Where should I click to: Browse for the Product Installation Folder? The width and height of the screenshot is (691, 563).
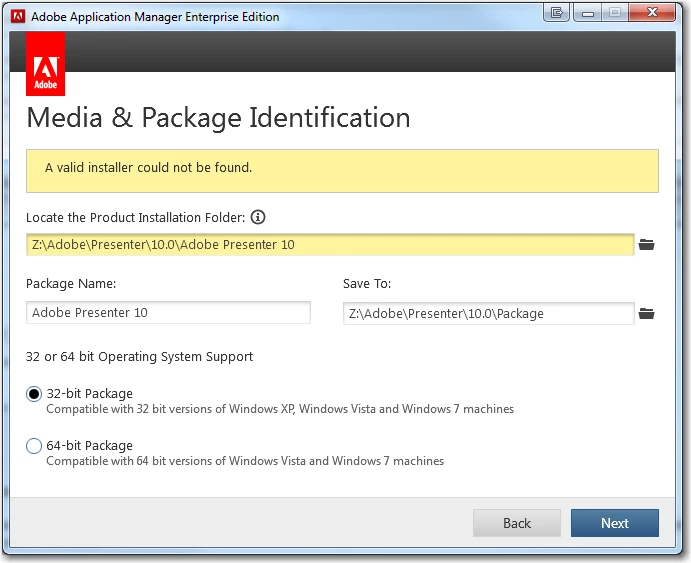[x=646, y=244]
